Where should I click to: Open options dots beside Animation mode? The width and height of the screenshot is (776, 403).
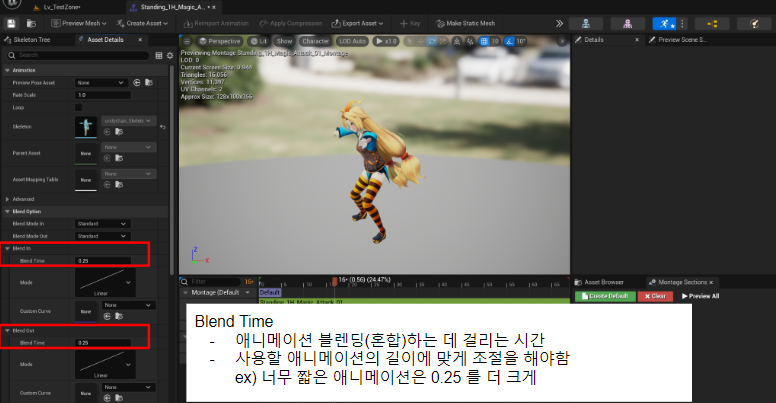point(682,23)
